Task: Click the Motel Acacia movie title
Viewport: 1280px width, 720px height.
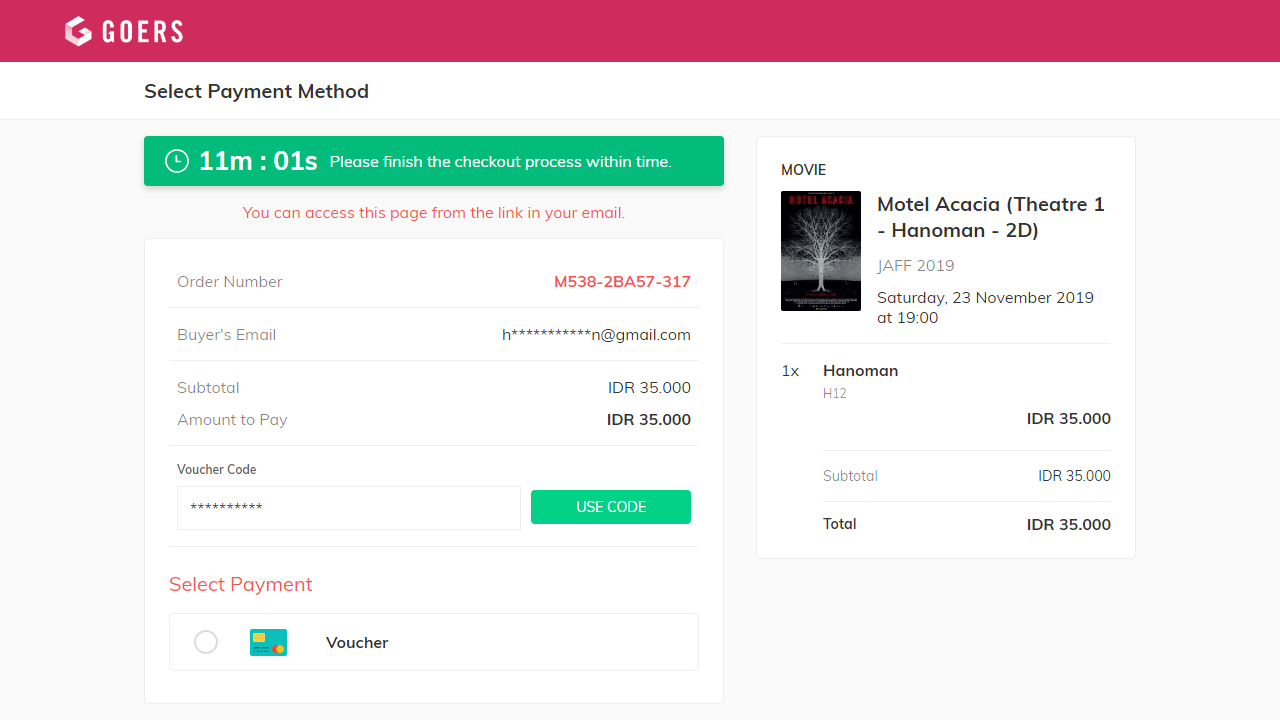Action: coord(990,217)
